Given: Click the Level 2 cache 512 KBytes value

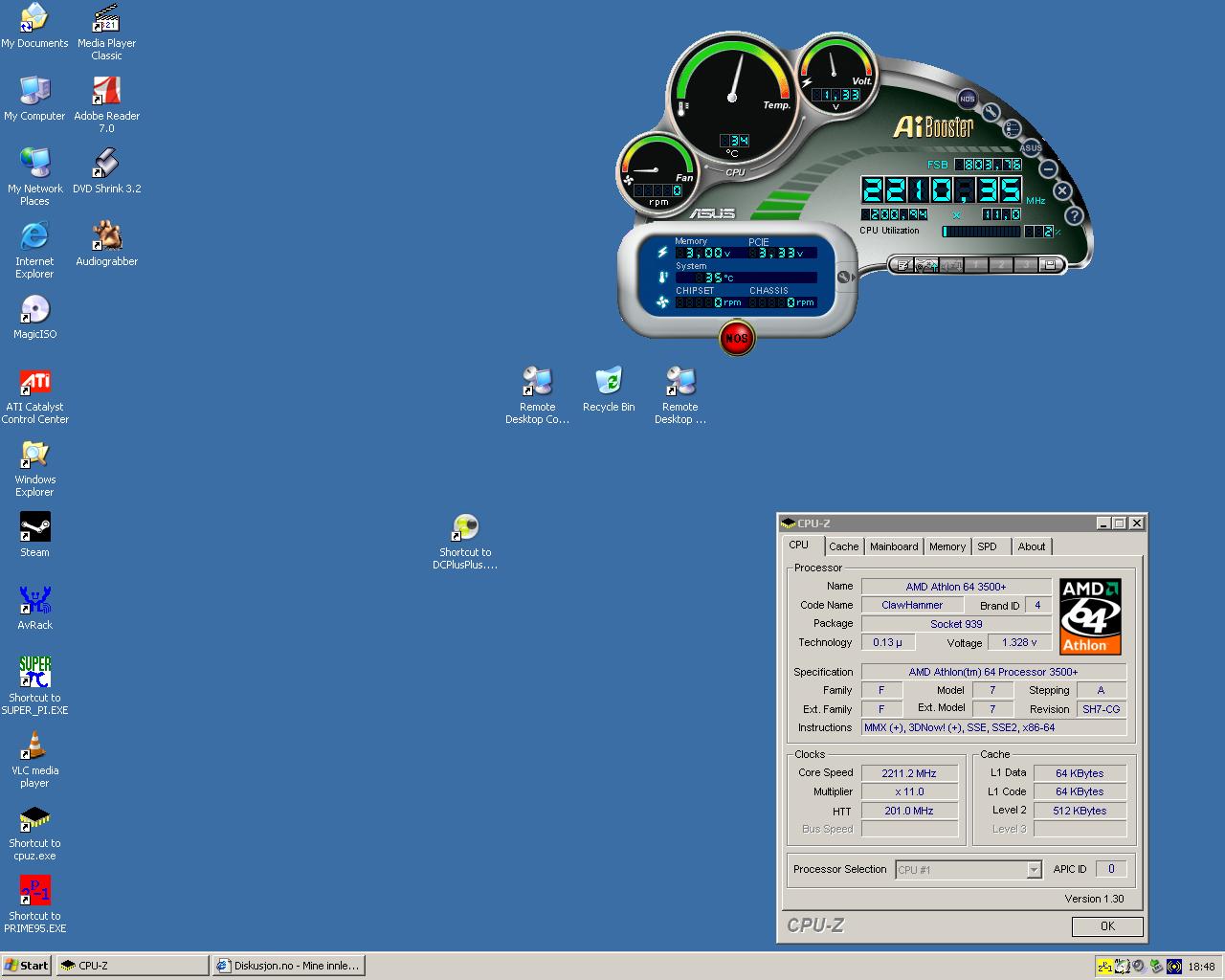Looking at the screenshot, I should pyautogui.click(x=1080, y=811).
